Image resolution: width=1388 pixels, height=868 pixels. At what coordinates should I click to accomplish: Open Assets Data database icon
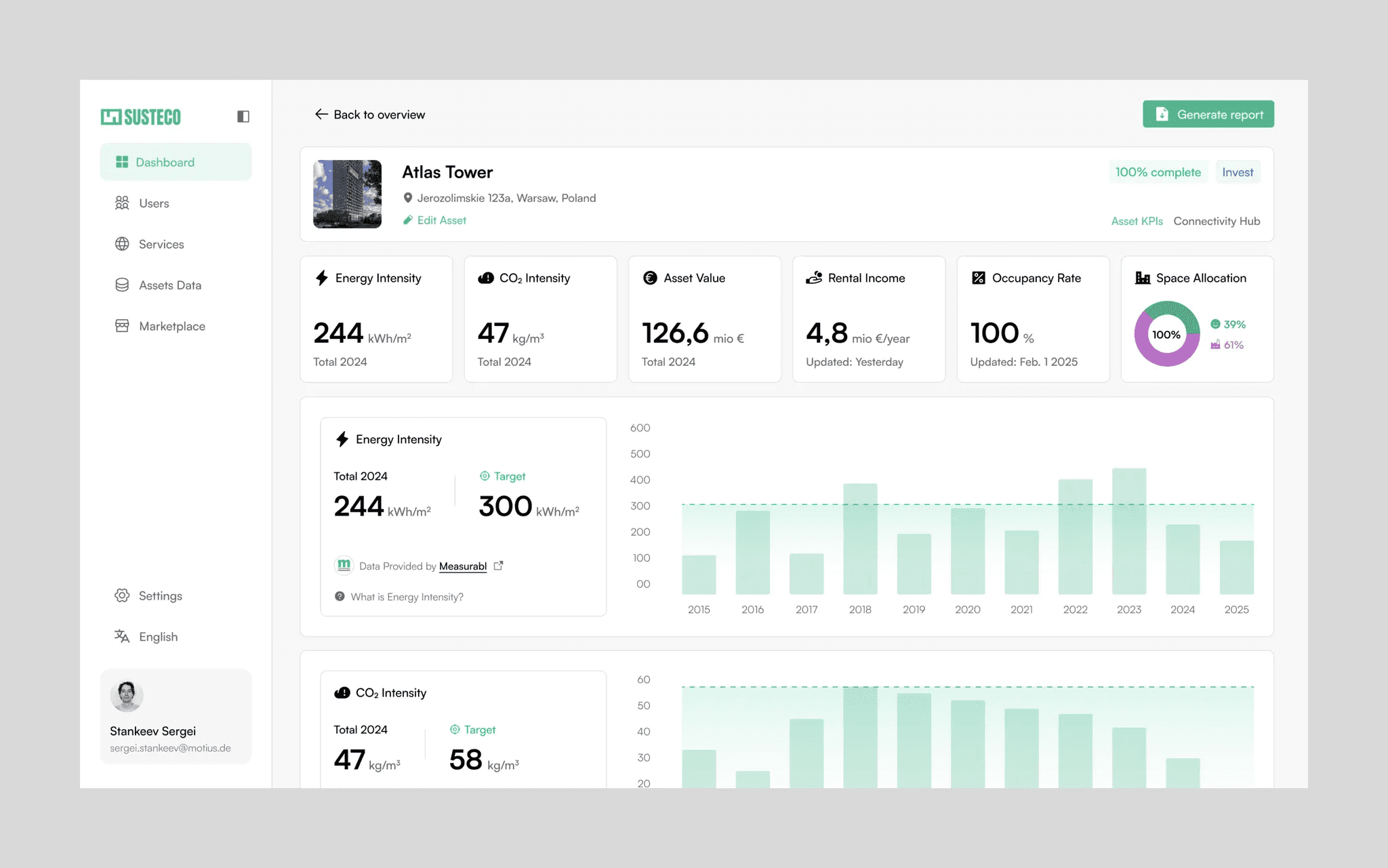[x=122, y=285]
